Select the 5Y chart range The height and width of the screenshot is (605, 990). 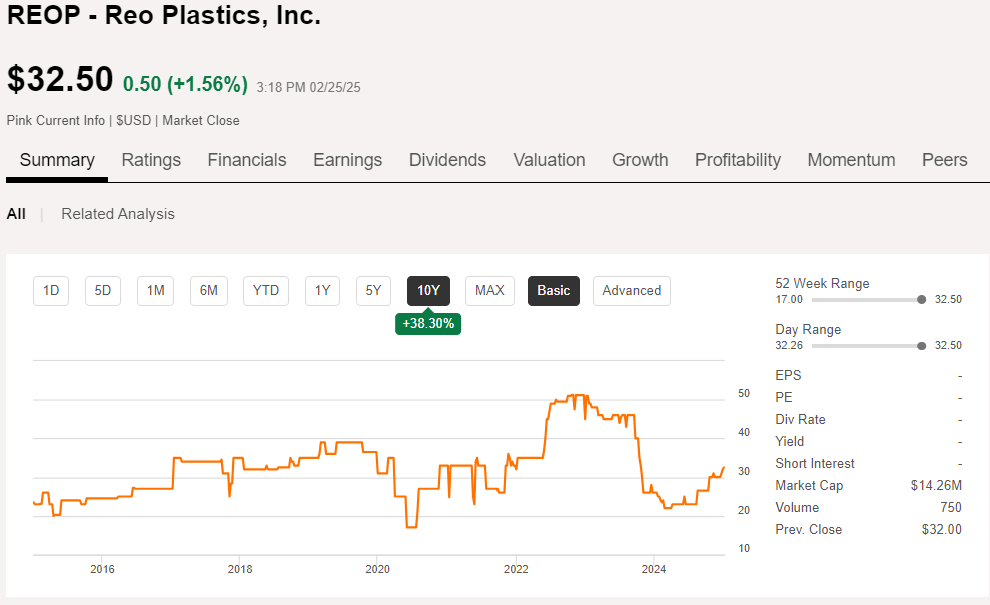373,291
